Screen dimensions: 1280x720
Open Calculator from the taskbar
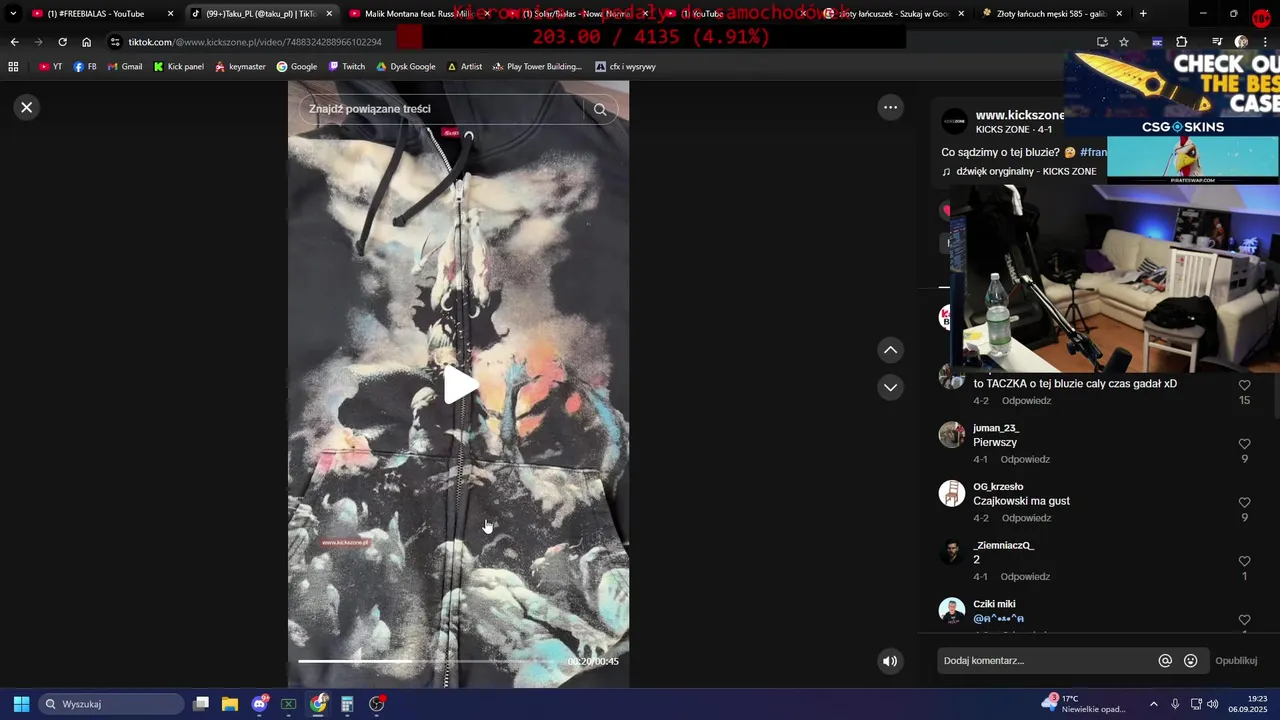(x=347, y=704)
